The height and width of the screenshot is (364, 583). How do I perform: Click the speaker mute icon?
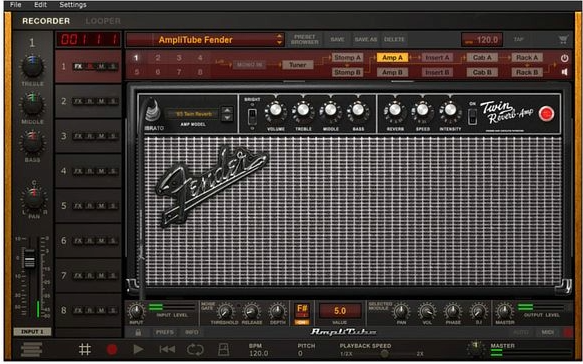tap(564, 72)
